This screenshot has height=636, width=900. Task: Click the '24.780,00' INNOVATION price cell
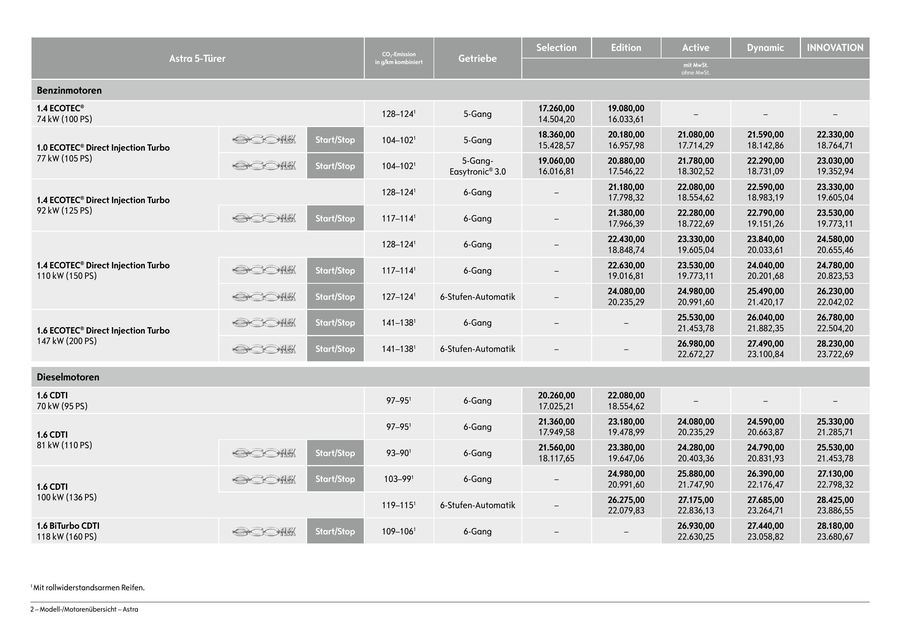[x=835, y=270]
